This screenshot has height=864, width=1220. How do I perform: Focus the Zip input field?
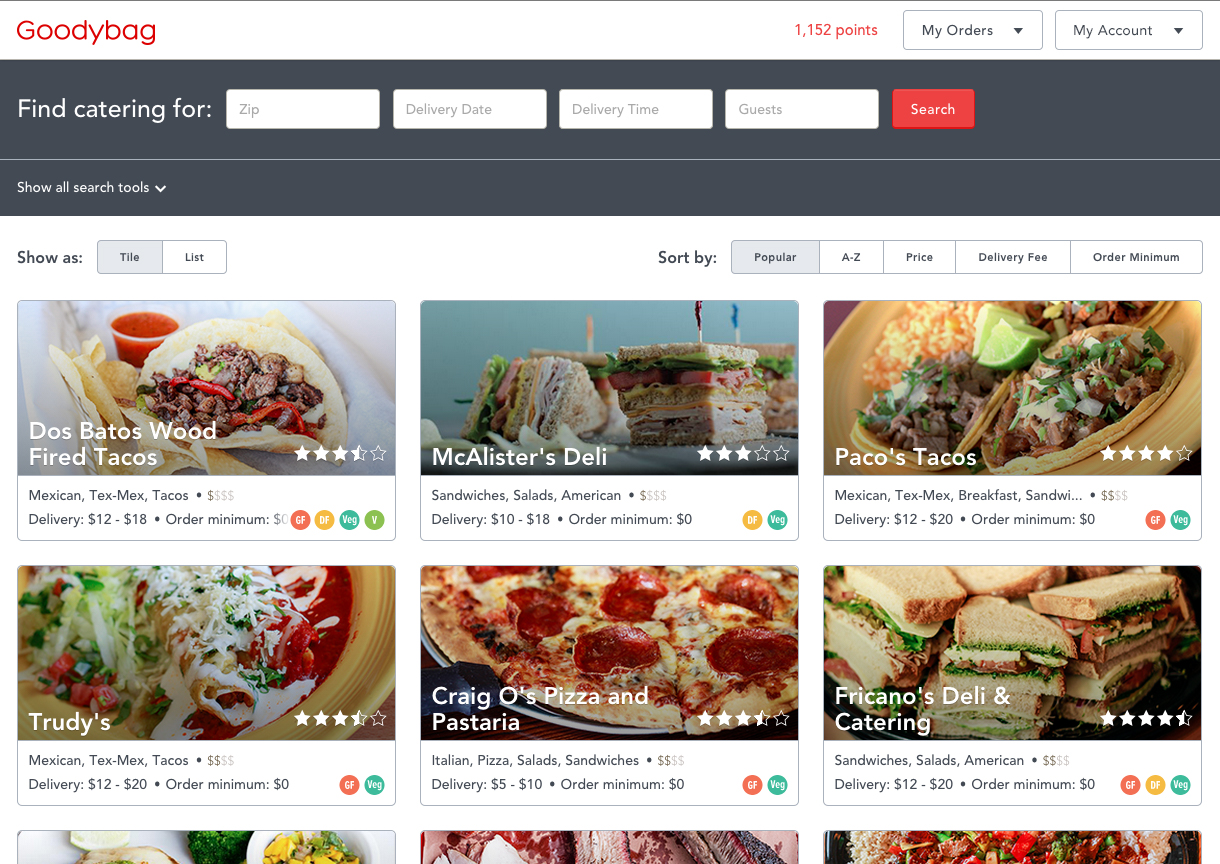303,109
